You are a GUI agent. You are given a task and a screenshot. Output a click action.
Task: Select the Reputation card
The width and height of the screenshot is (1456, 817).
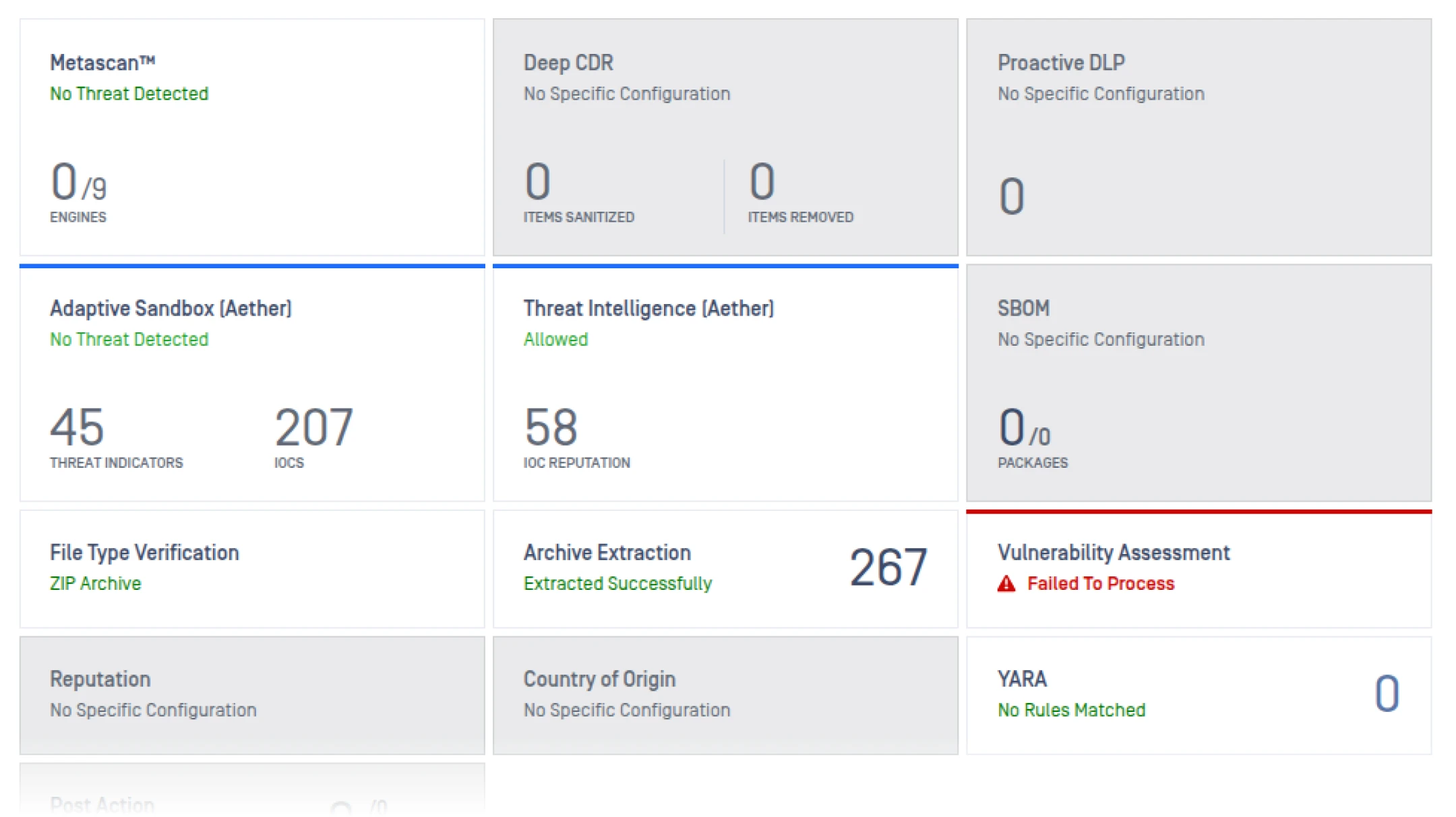(251, 695)
